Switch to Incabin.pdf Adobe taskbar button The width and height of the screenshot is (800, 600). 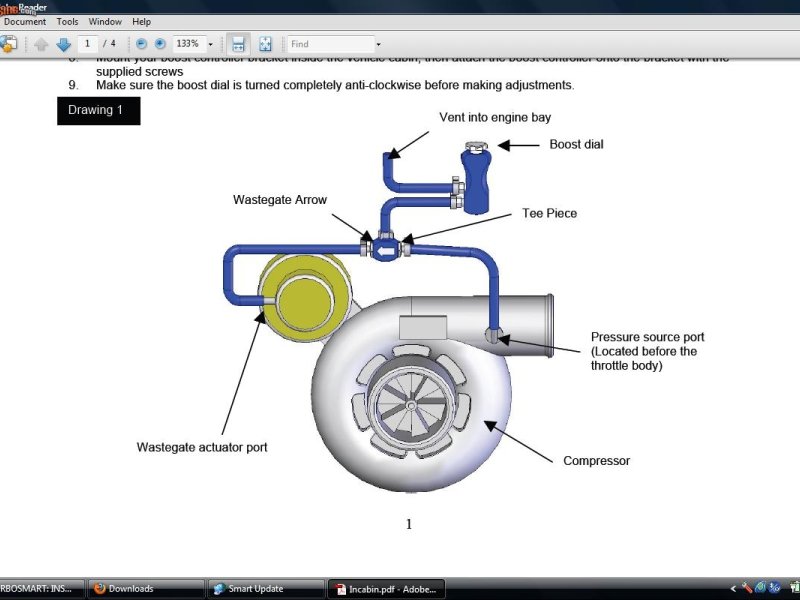pos(386,589)
